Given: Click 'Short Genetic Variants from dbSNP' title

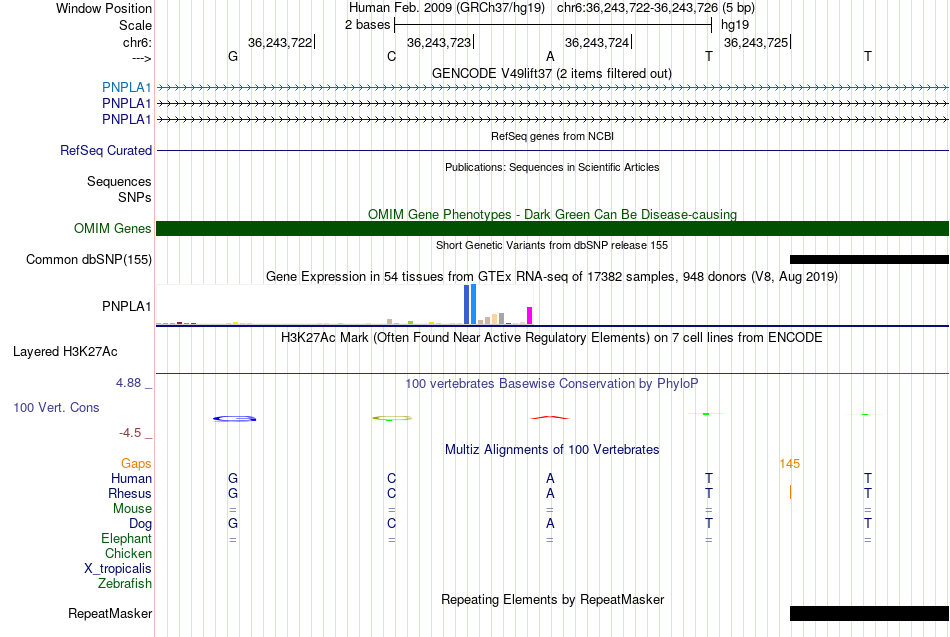Looking at the screenshot, I should pos(552,245).
